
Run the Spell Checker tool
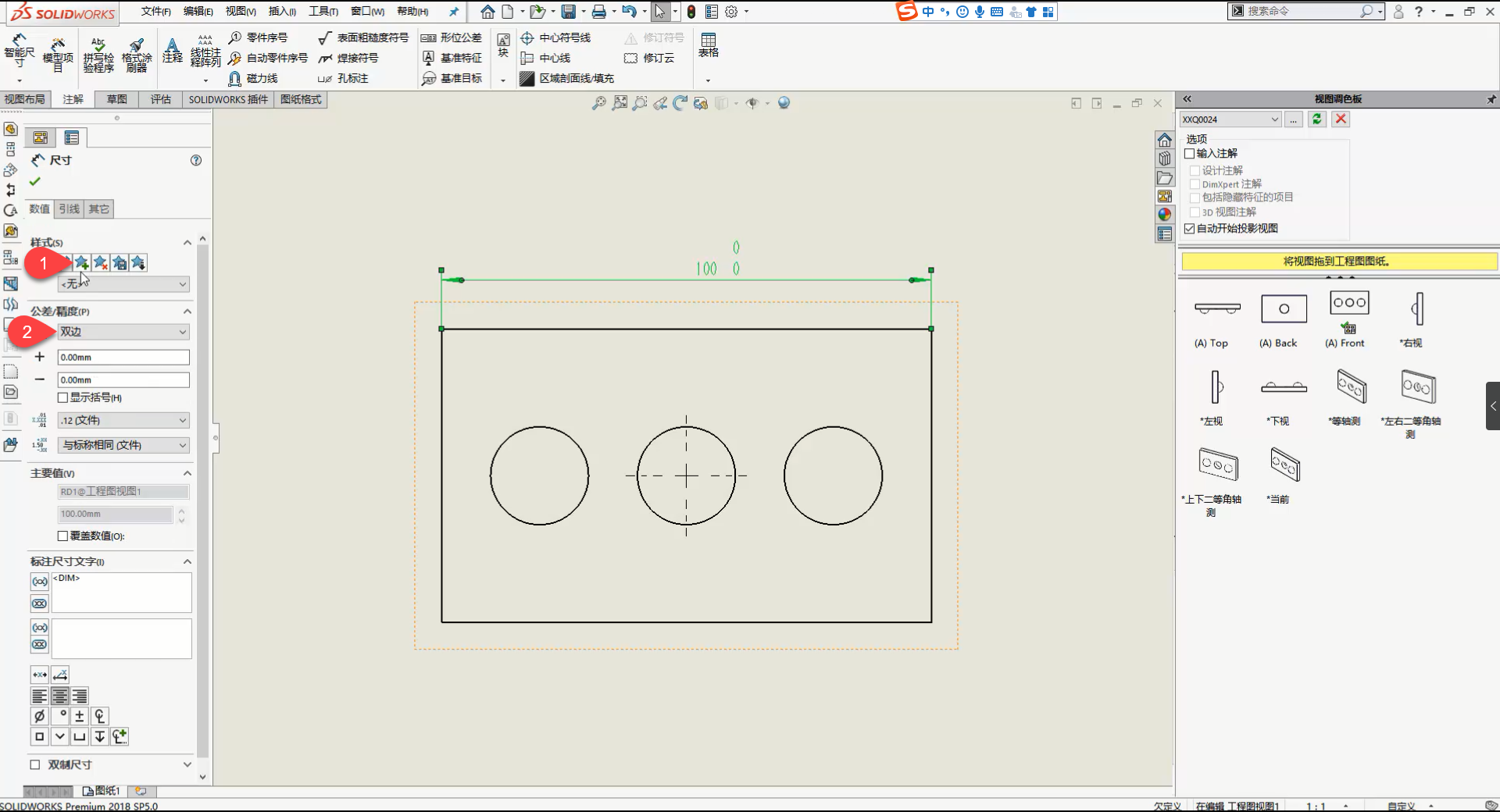[x=98, y=53]
